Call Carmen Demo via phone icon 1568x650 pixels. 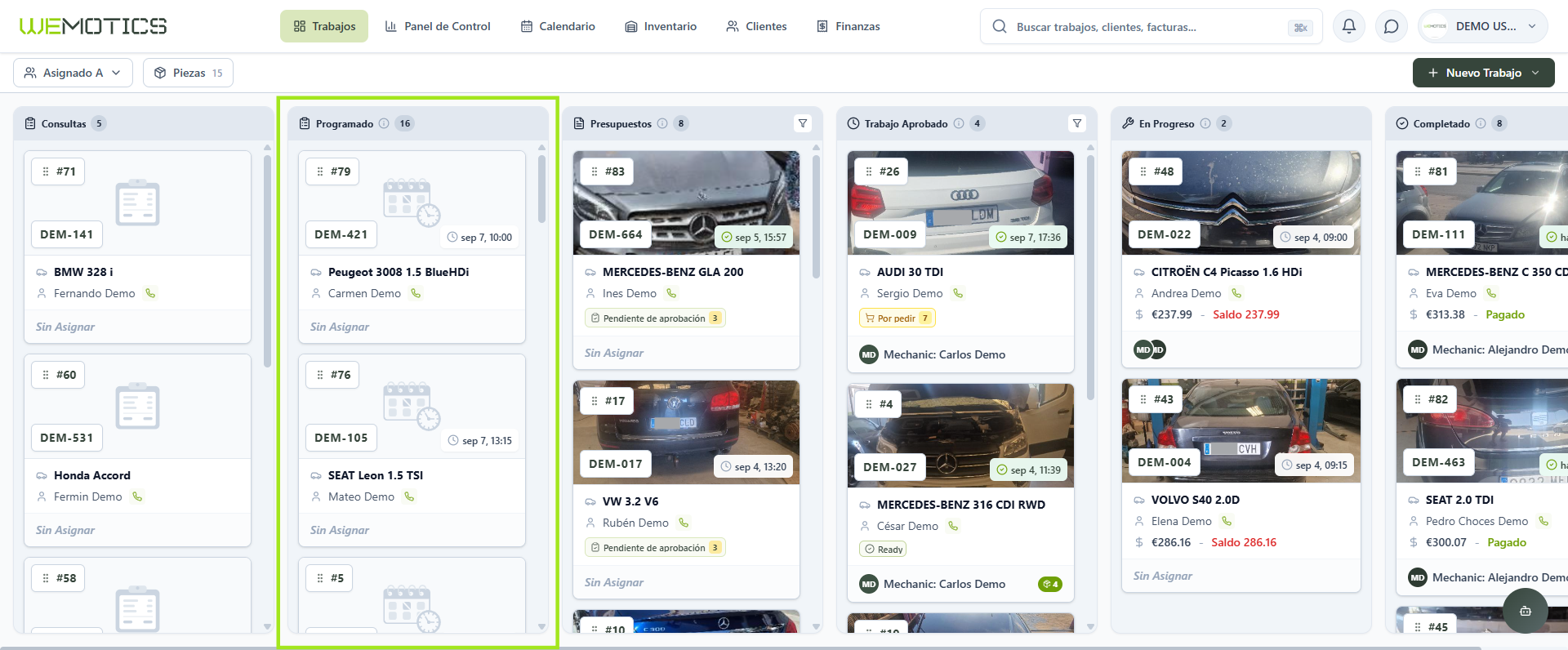pos(416,293)
